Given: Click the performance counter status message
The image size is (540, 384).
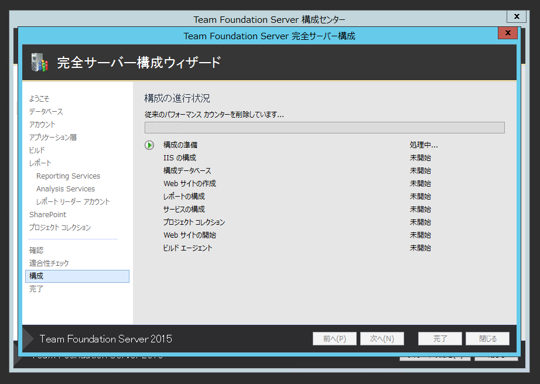Looking at the screenshot, I should pos(214,115).
